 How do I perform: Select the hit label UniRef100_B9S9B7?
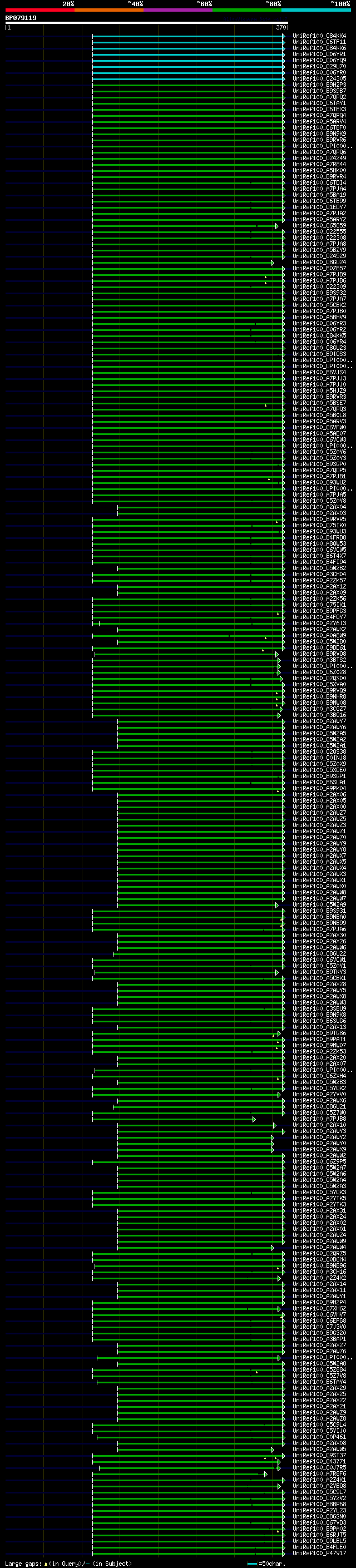[x=319, y=91]
